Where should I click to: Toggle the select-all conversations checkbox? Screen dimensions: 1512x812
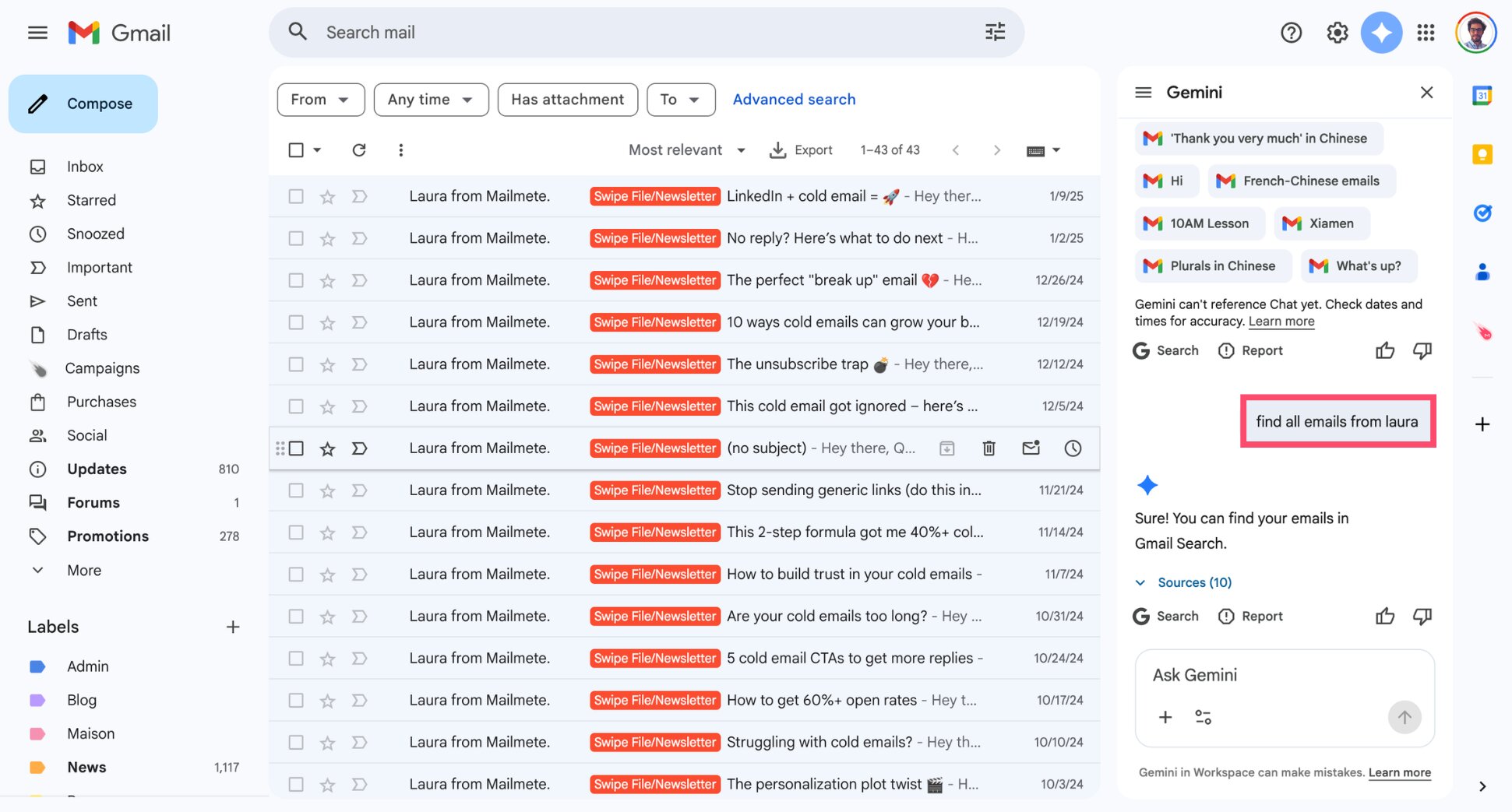[296, 149]
